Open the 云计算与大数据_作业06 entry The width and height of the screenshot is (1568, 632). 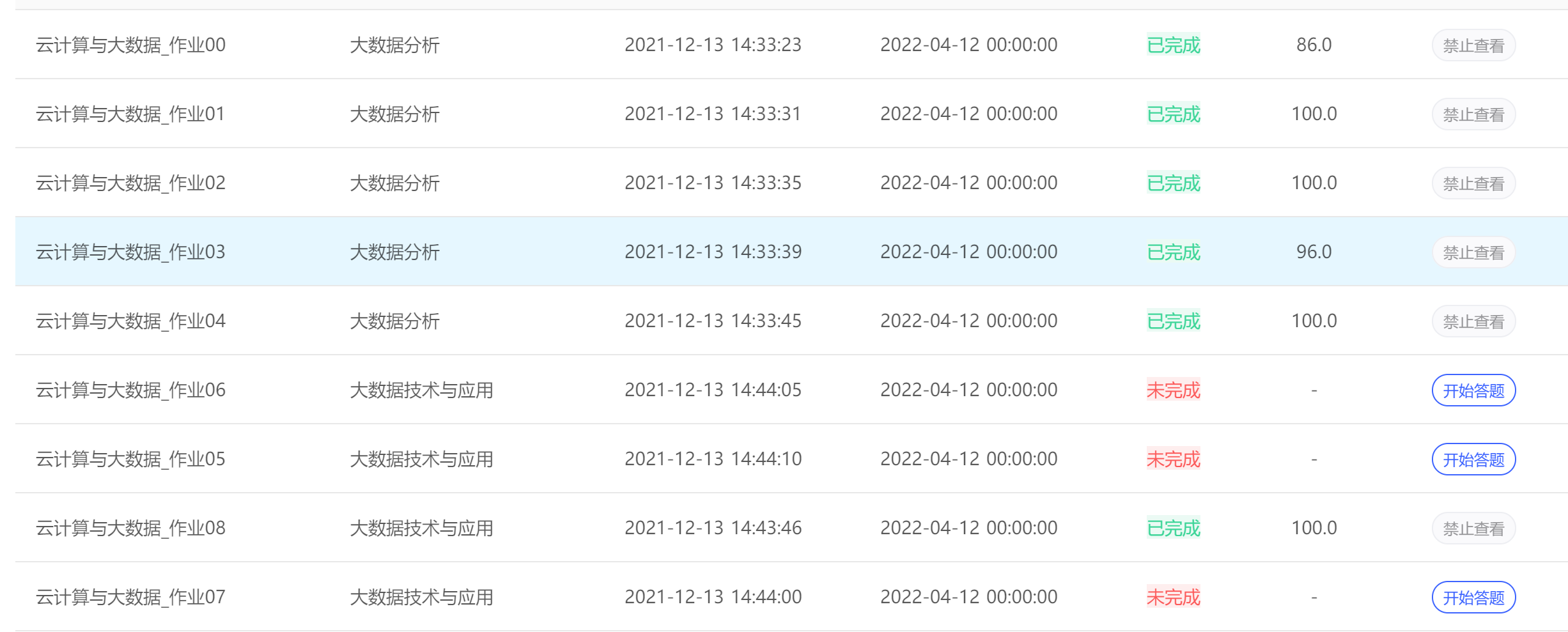pos(130,390)
